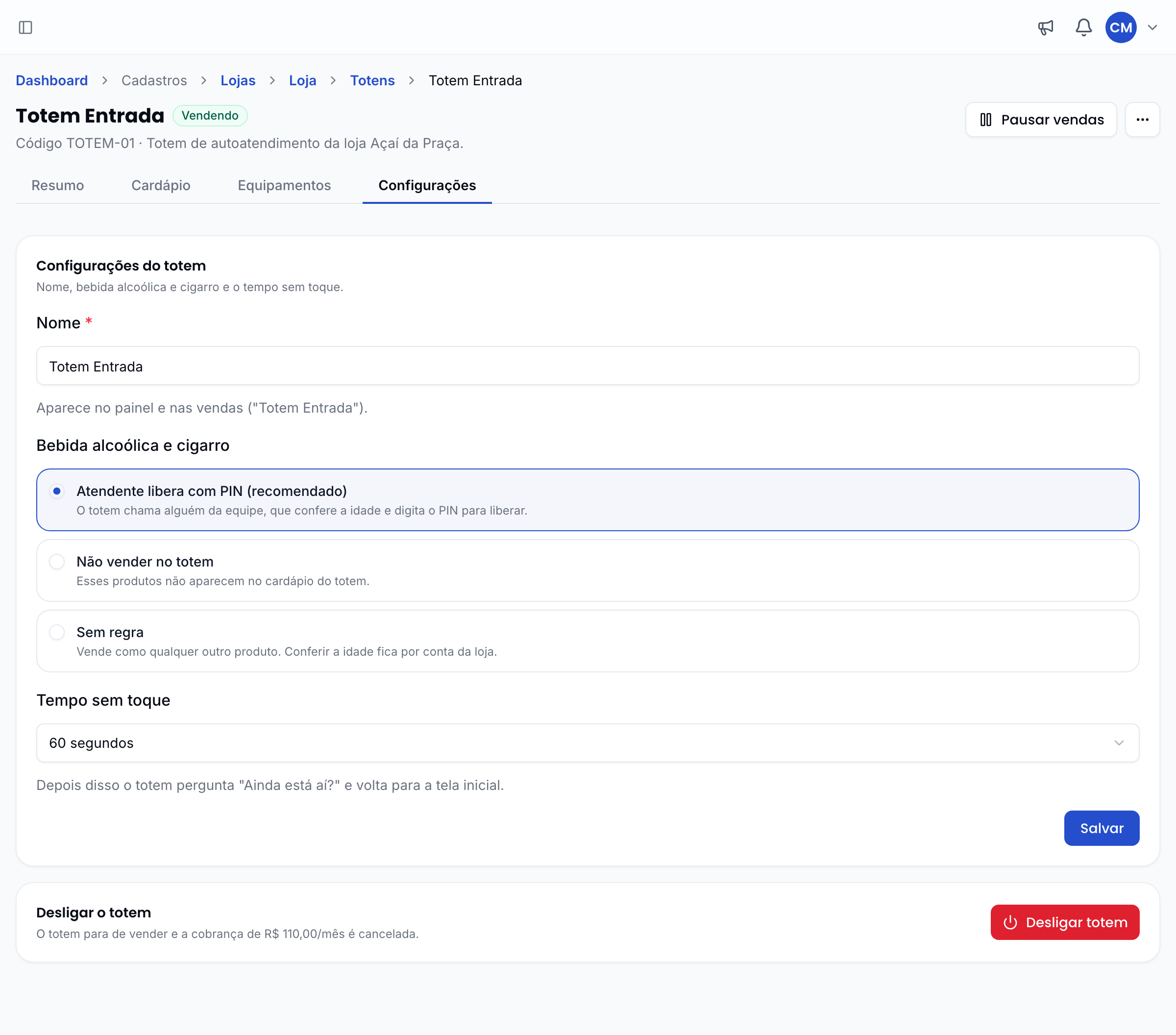
Task: Open the announcements megaphone icon
Action: coord(1045,27)
